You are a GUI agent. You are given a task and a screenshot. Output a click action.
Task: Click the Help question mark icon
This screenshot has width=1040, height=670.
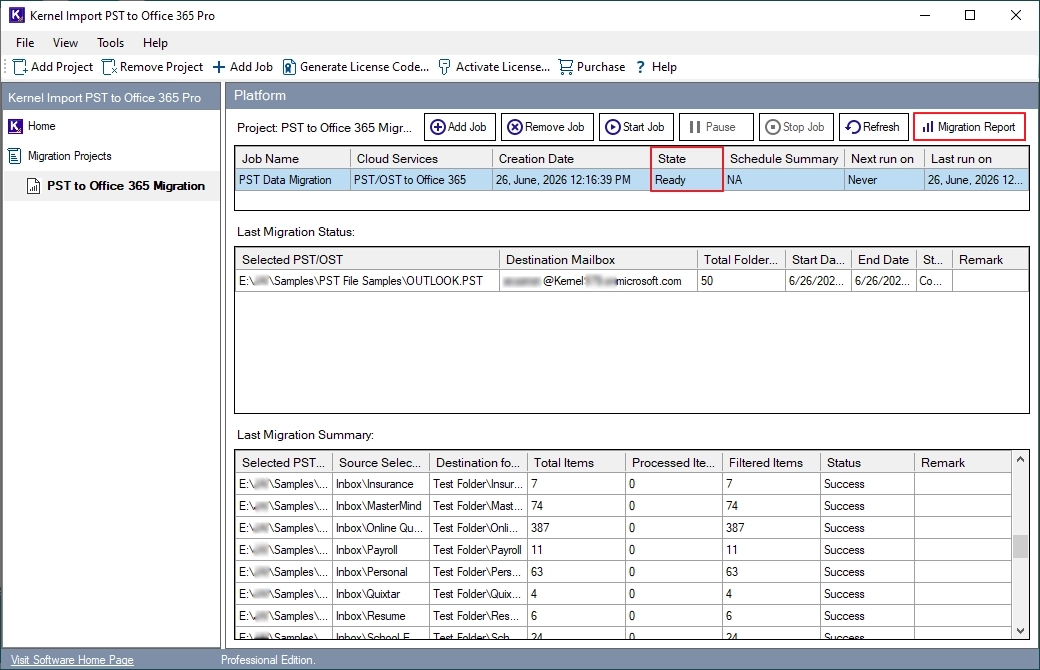click(640, 67)
